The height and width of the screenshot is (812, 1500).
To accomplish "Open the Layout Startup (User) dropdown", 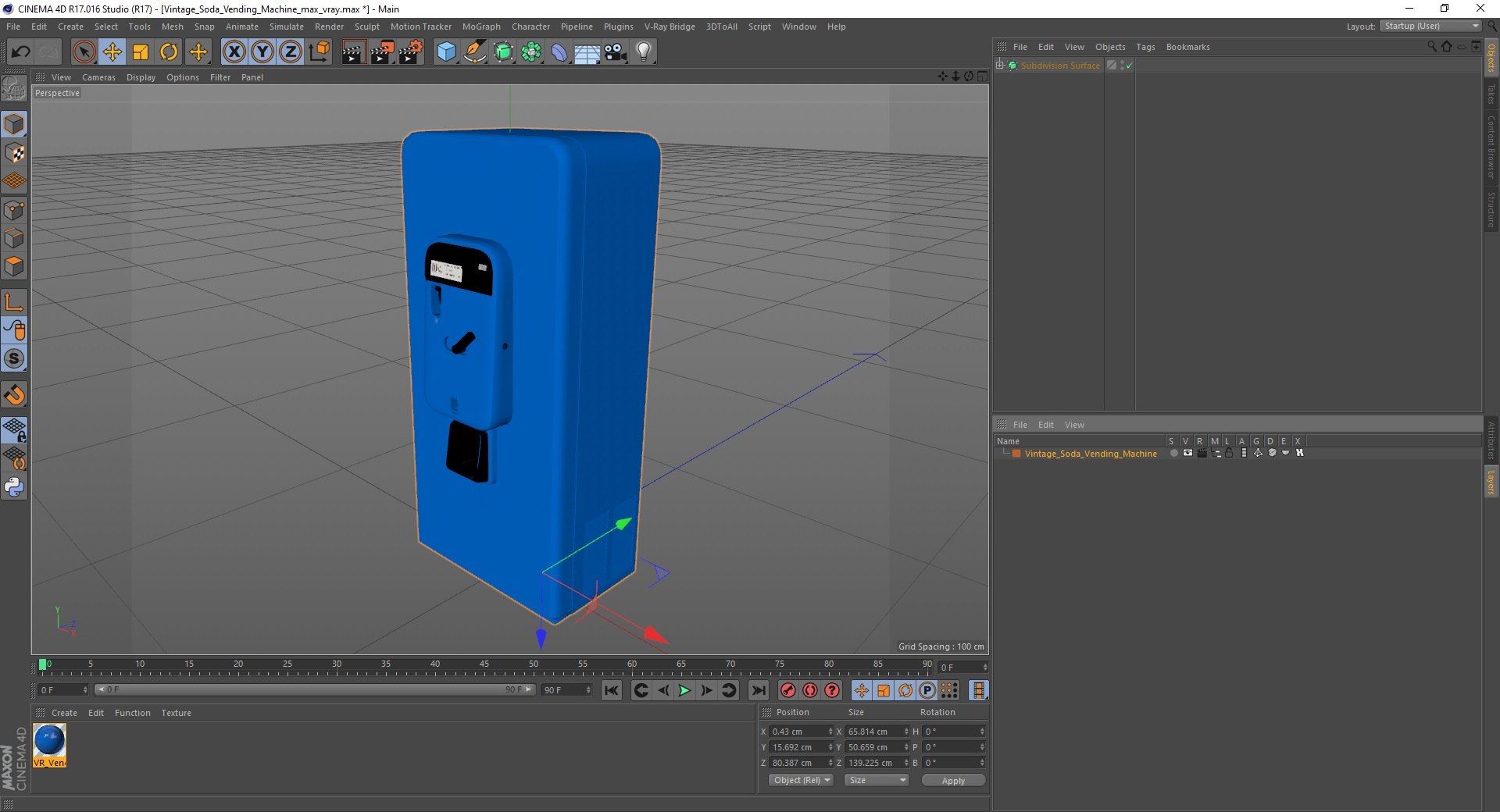I will tap(1430, 27).
